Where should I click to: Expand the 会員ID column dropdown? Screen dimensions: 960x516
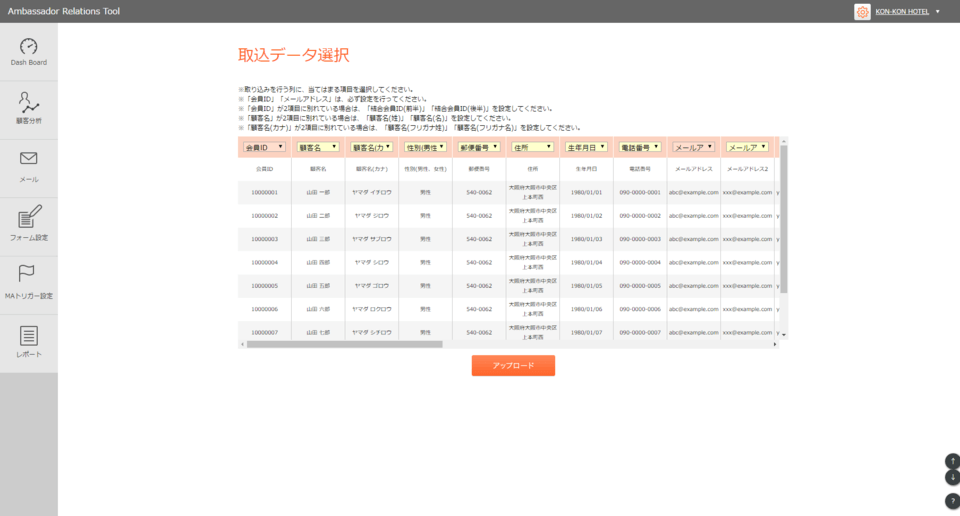tap(265, 147)
